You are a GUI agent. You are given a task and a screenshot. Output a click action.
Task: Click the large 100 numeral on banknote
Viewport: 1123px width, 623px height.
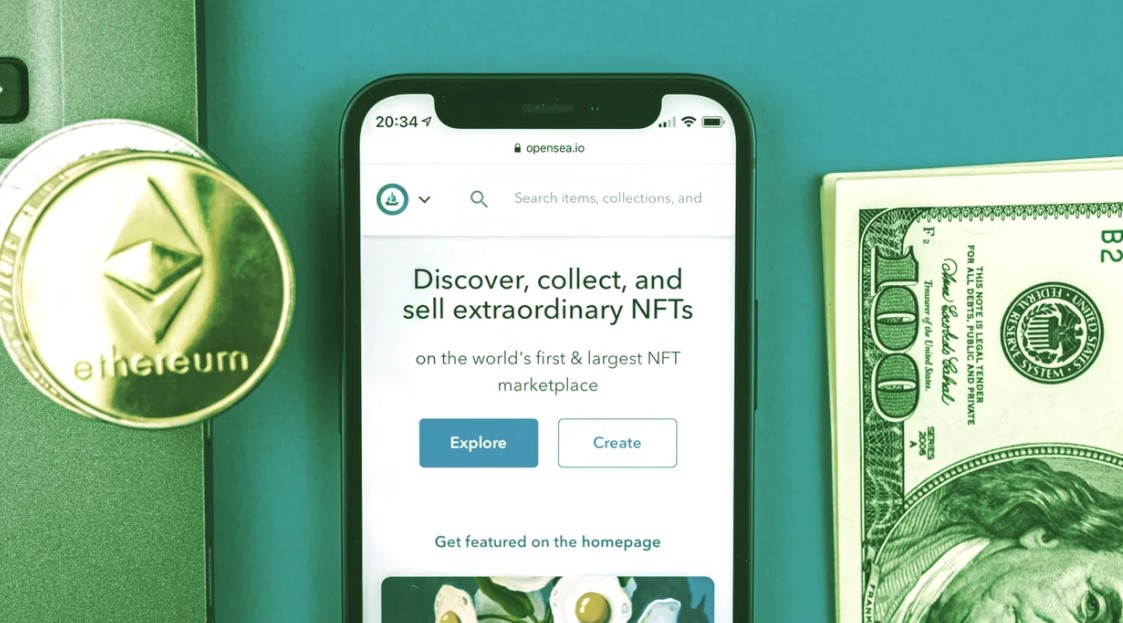click(895, 333)
